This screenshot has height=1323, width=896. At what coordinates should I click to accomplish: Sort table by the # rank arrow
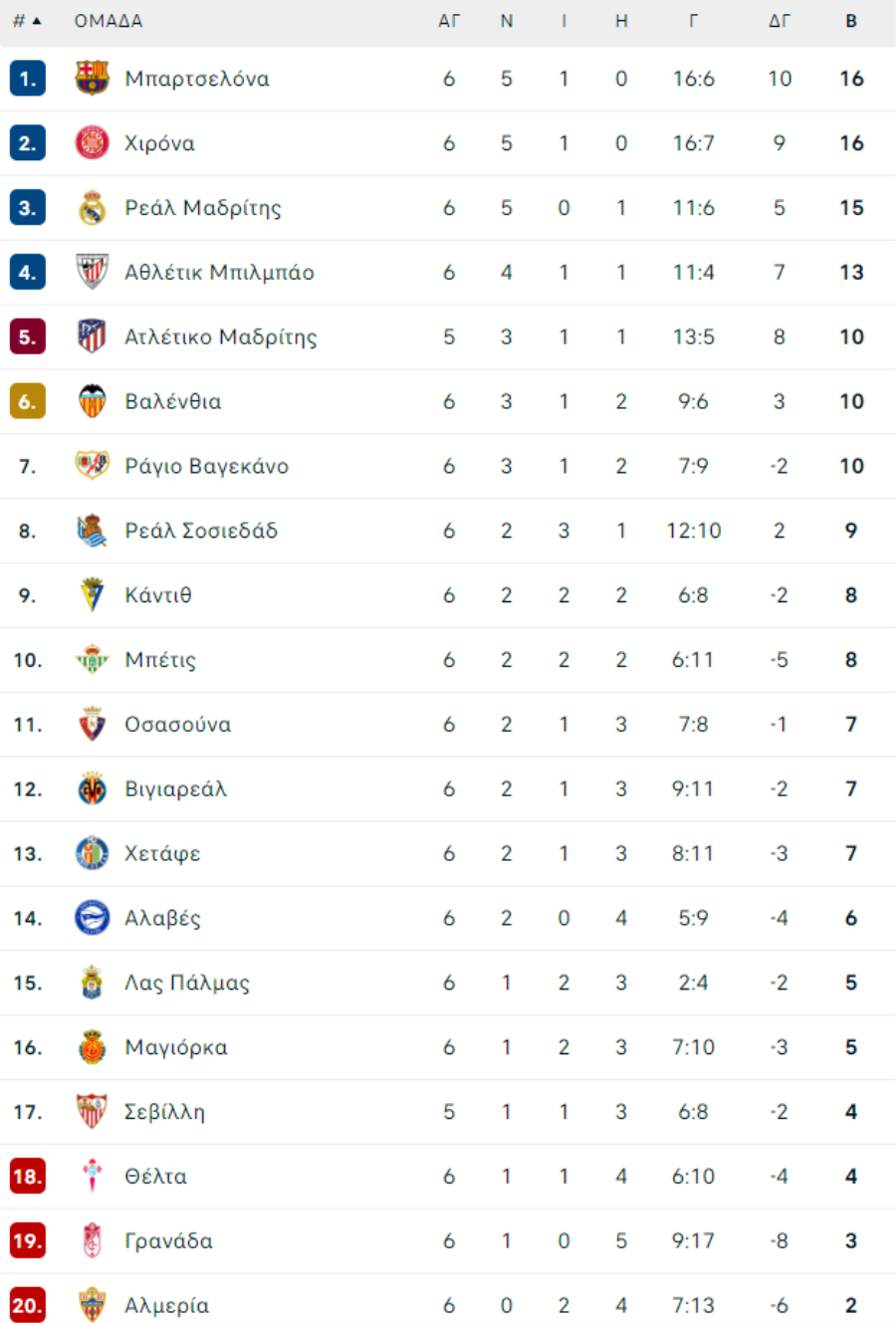[27, 21]
